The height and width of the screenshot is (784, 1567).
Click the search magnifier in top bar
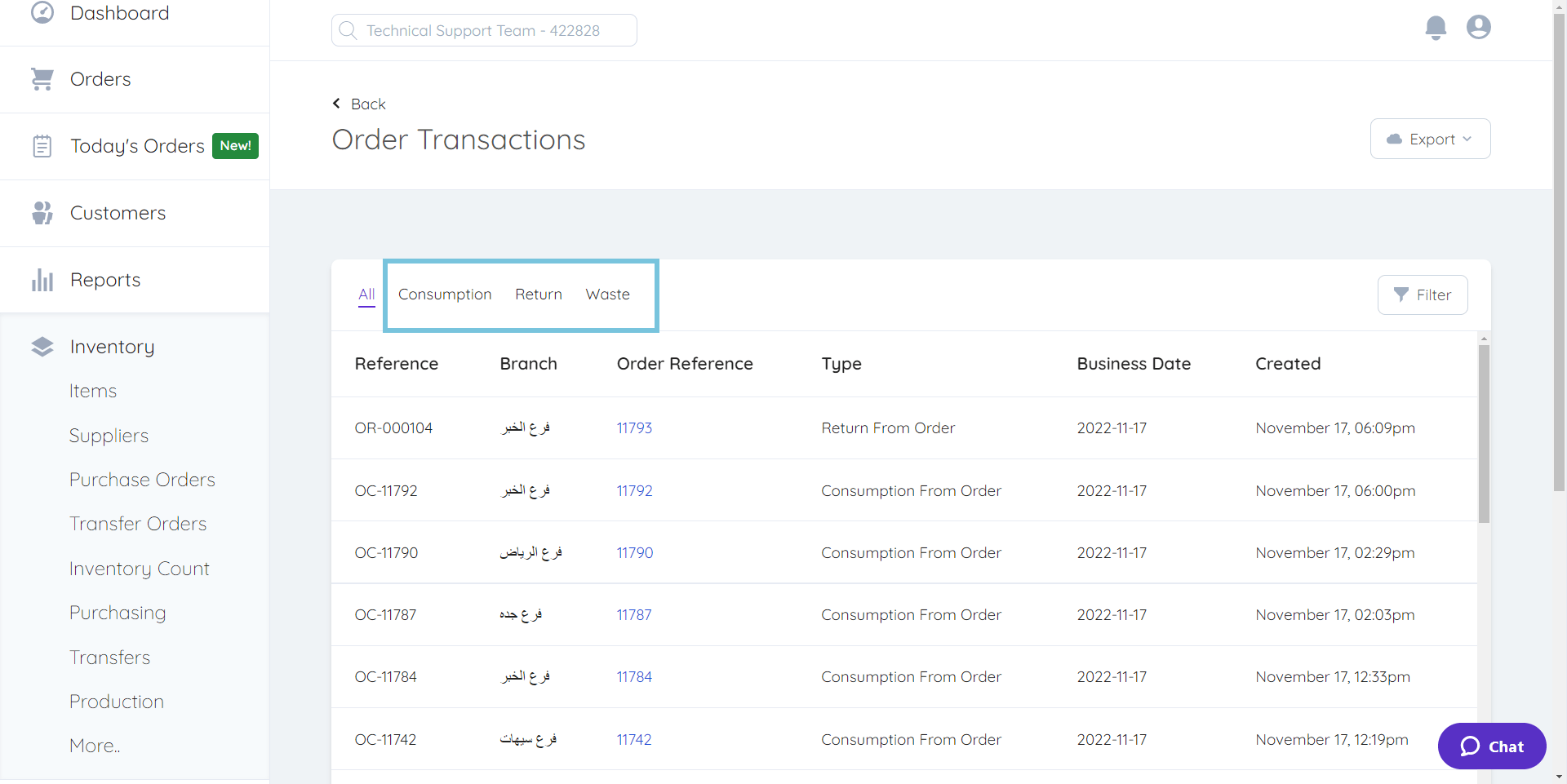click(x=348, y=30)
